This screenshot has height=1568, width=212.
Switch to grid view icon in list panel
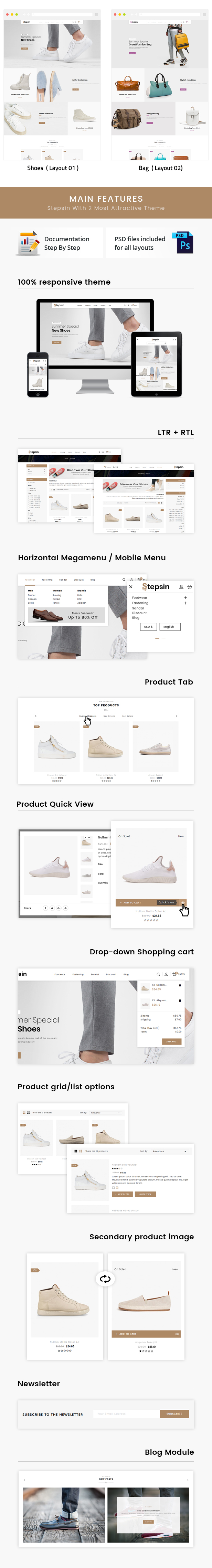(x=75, y=1151)
